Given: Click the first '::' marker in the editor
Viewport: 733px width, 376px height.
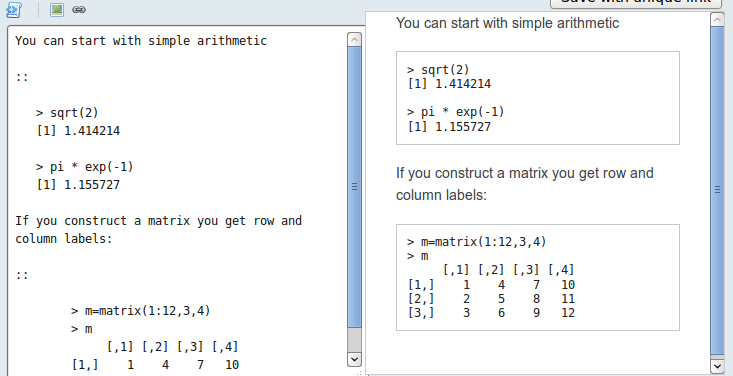Looking at the screenshot, I should (x=22, y=77).
